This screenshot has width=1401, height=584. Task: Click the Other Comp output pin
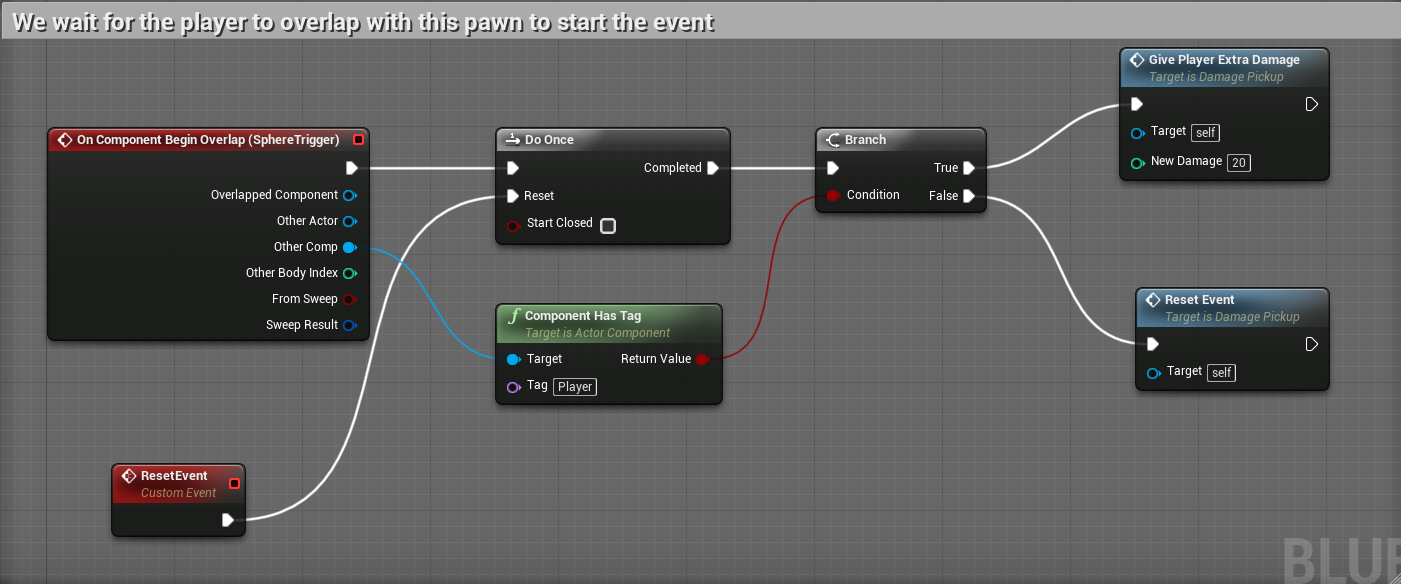tap(349, 247)
